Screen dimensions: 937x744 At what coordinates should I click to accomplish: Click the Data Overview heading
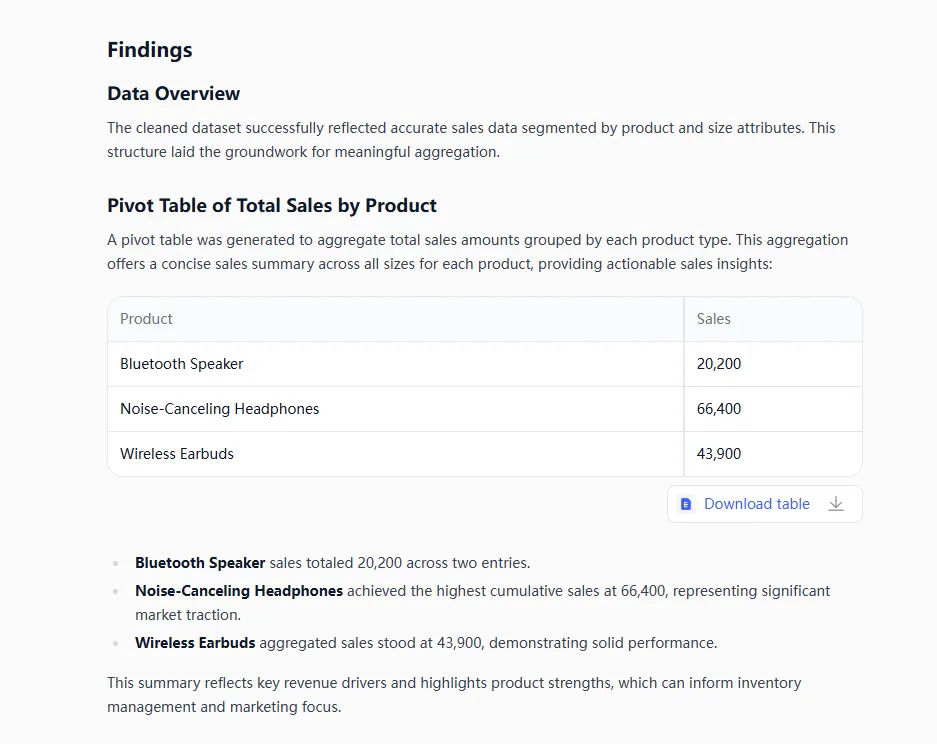click(x=173, y=94)
